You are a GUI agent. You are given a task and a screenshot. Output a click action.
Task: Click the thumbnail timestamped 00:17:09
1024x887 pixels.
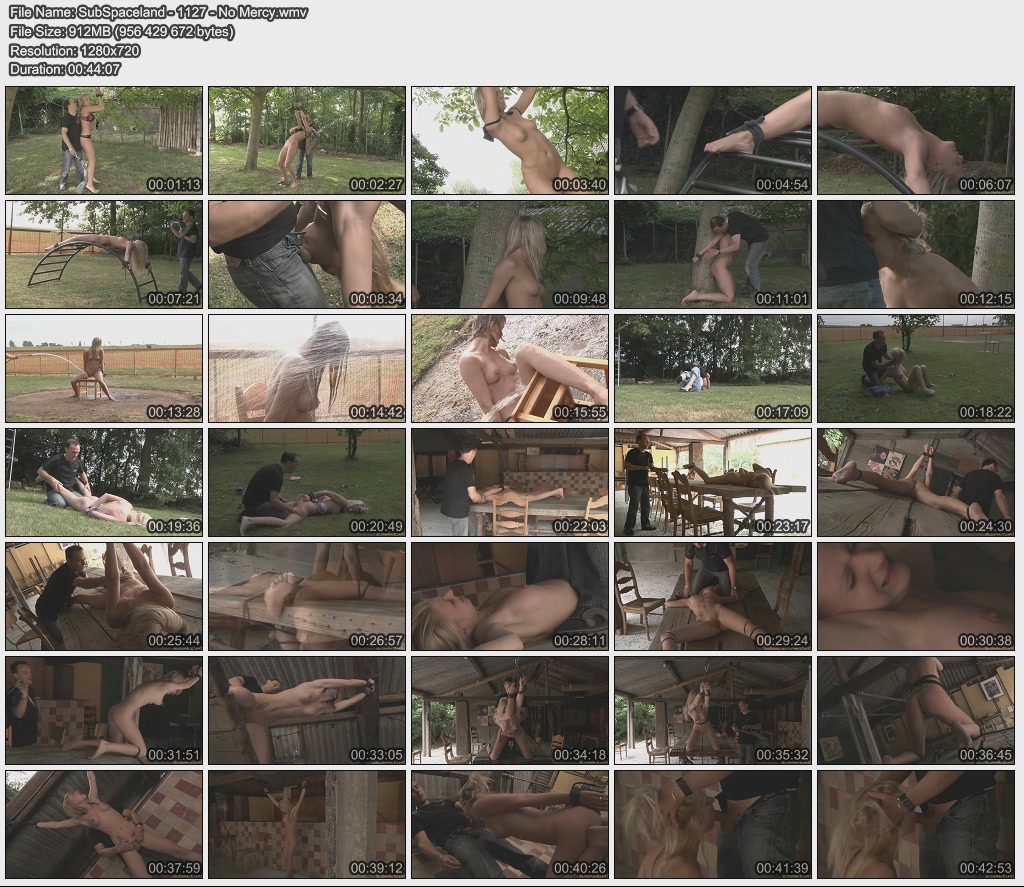pos(712,368)
